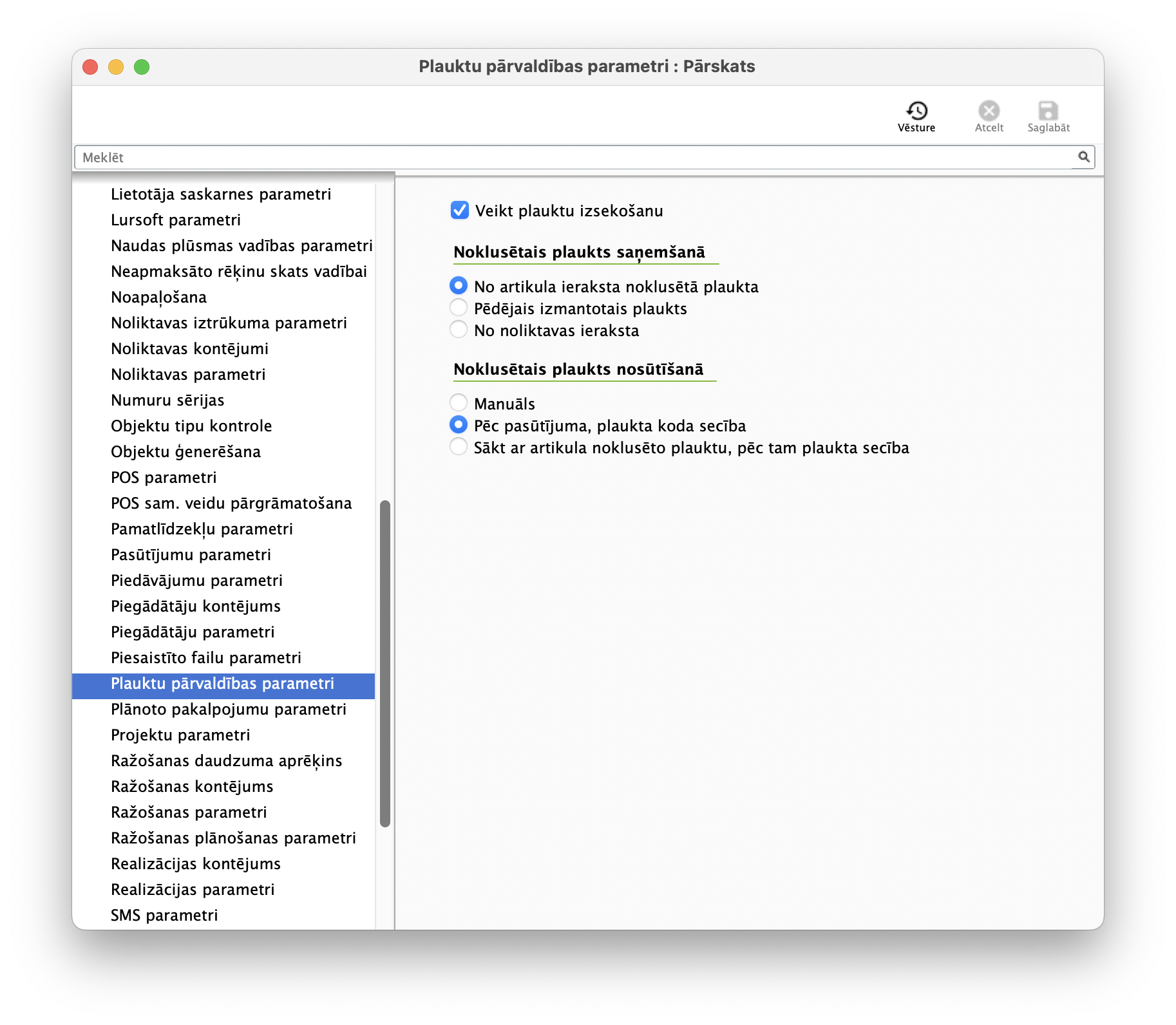Choose the No noliktavas ieraksta option

coord(459,329)
